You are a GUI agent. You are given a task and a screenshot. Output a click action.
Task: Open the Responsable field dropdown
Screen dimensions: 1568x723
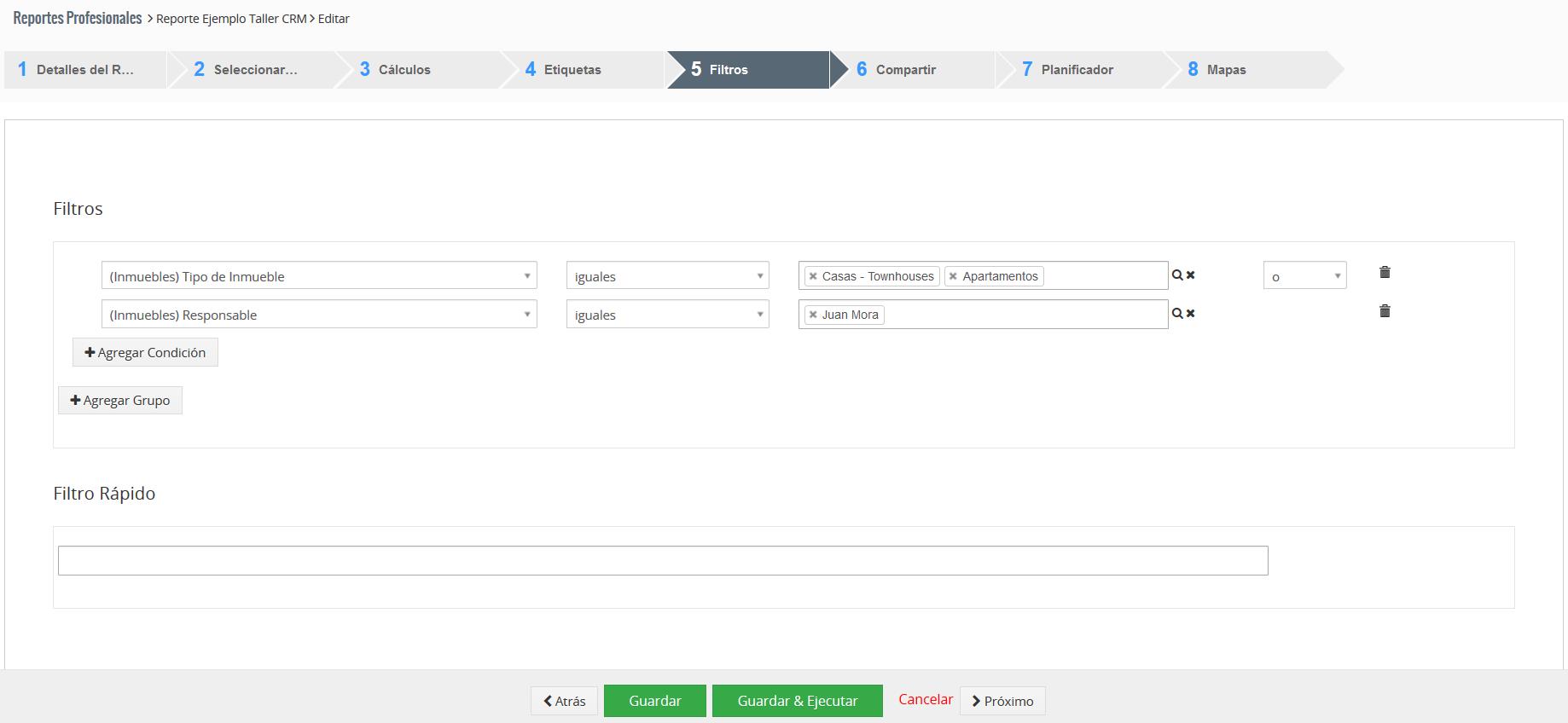(x=318, y=314)
